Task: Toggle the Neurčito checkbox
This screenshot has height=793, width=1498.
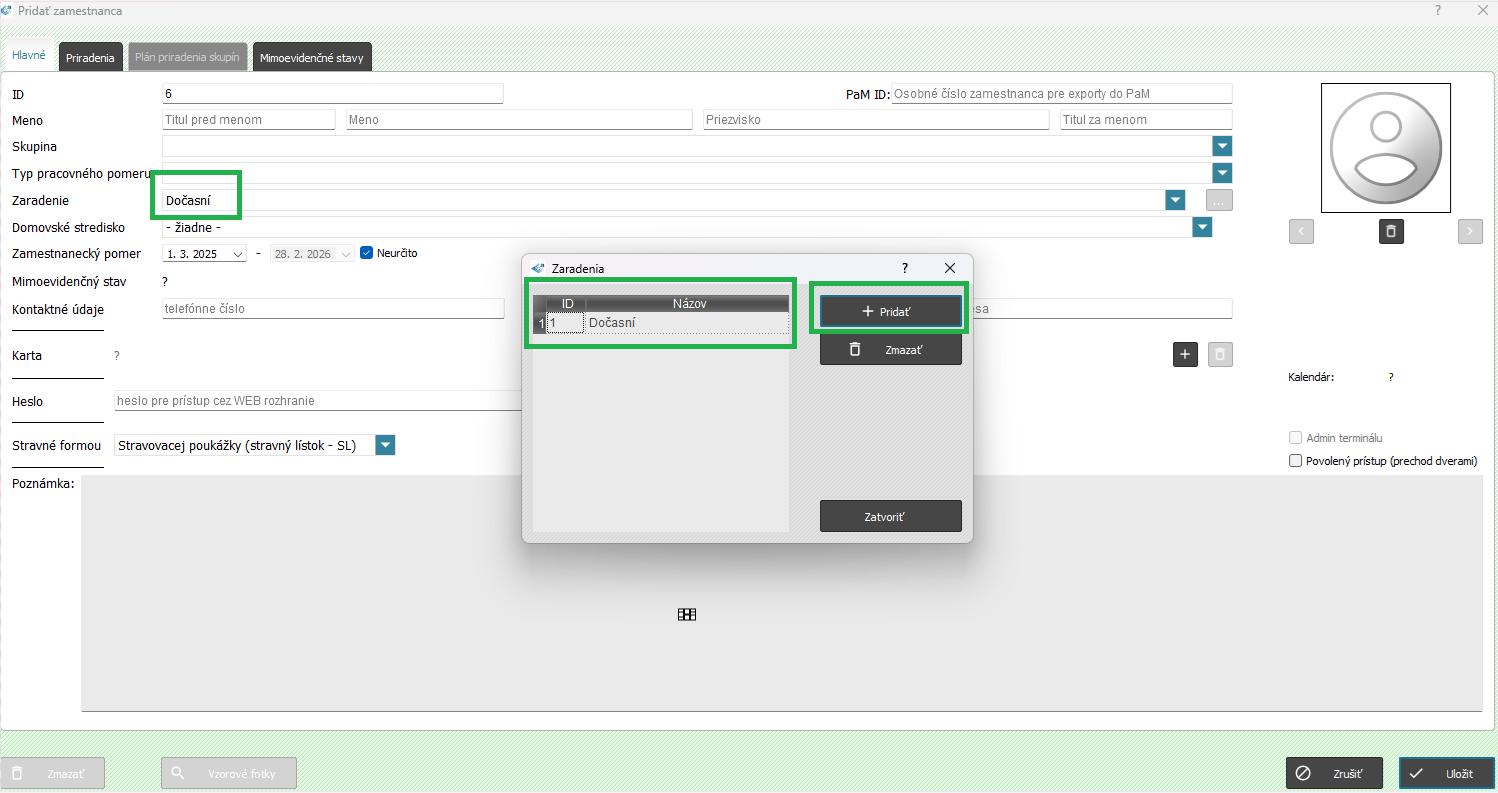Action: point(366,253)
